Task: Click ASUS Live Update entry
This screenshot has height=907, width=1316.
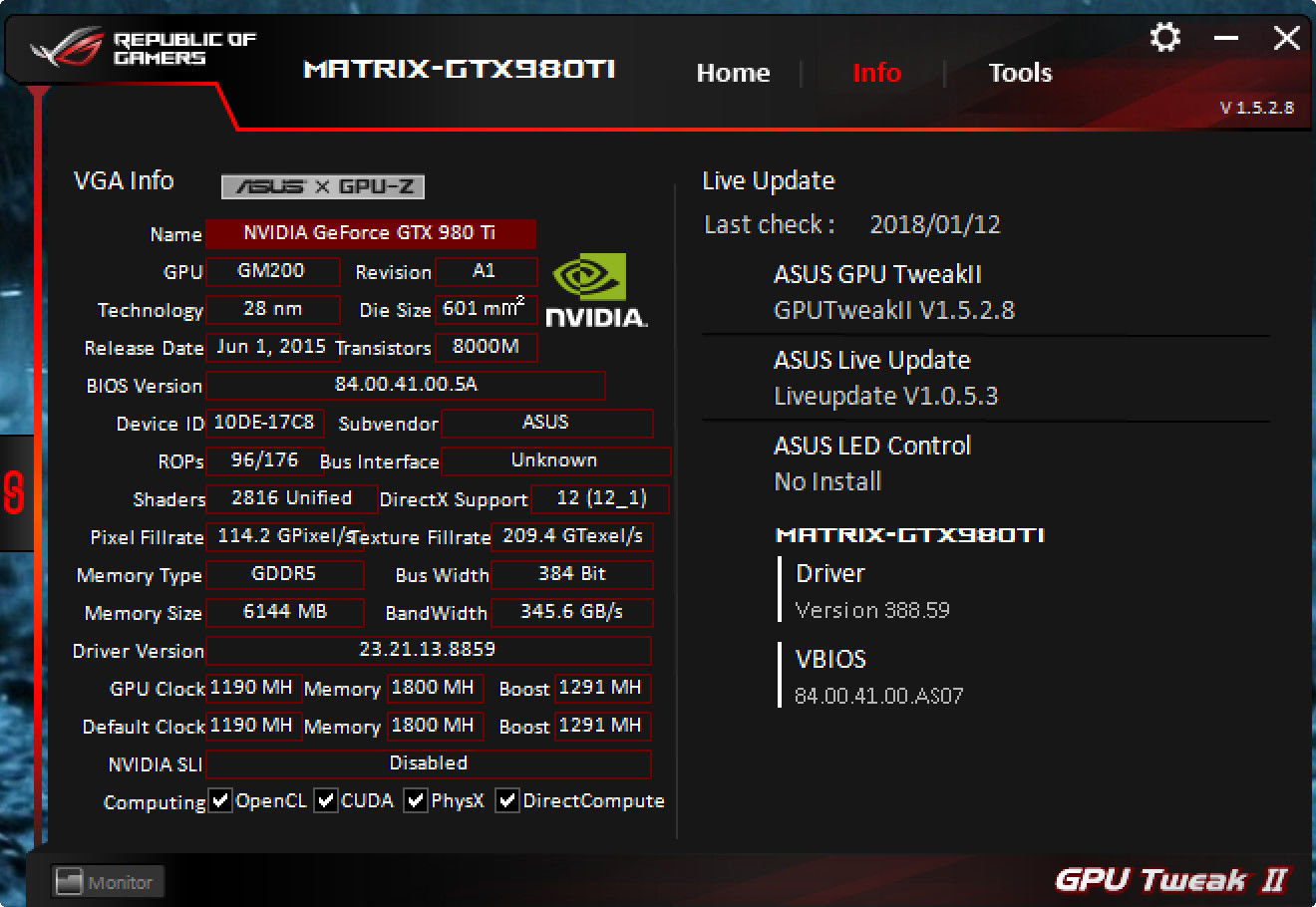Action: pyautogui.click(x=886, y=378)
